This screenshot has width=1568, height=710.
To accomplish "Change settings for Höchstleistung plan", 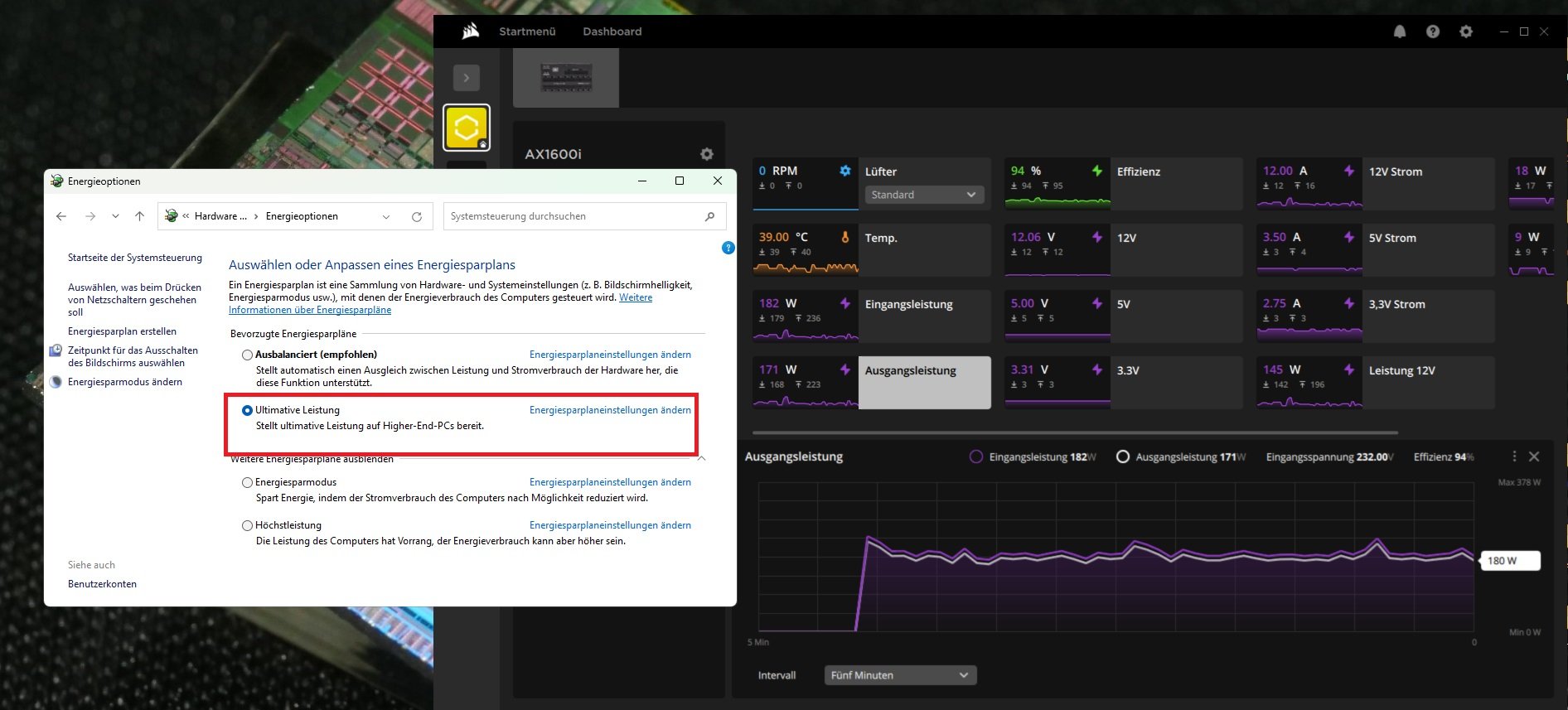I will pos(610,525).
